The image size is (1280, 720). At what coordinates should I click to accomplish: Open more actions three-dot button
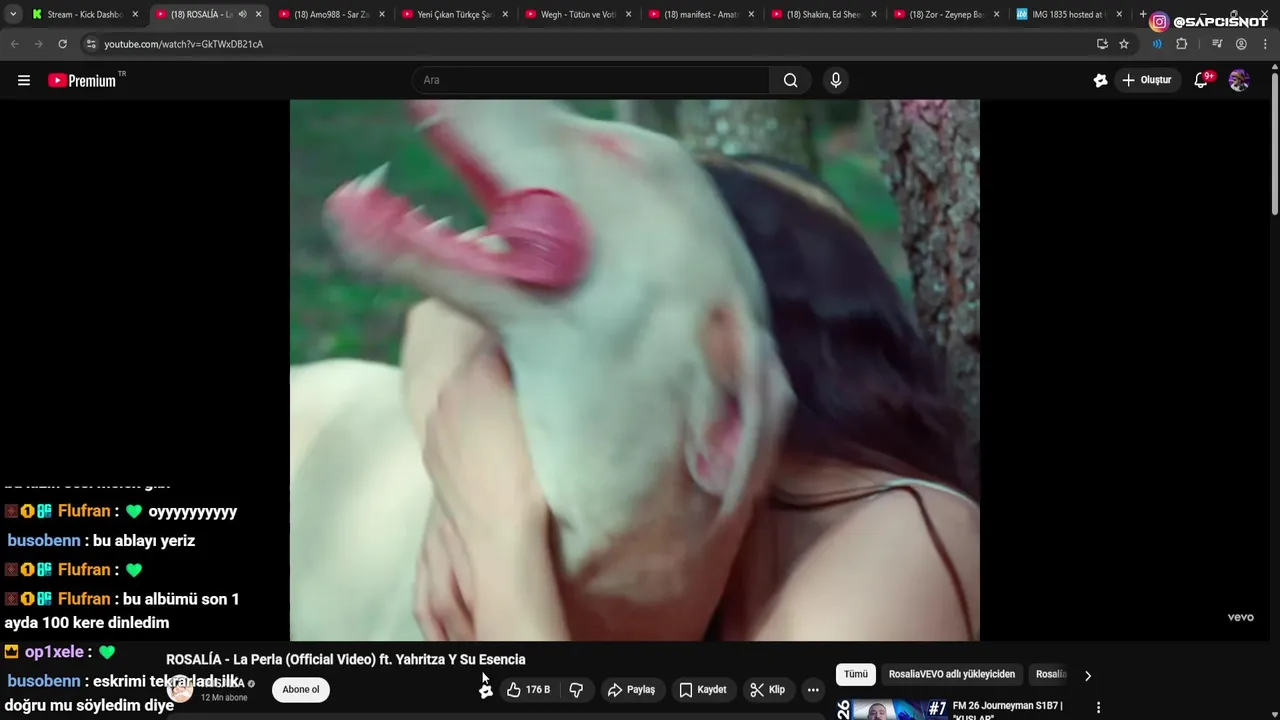click(x=813, y=690)
